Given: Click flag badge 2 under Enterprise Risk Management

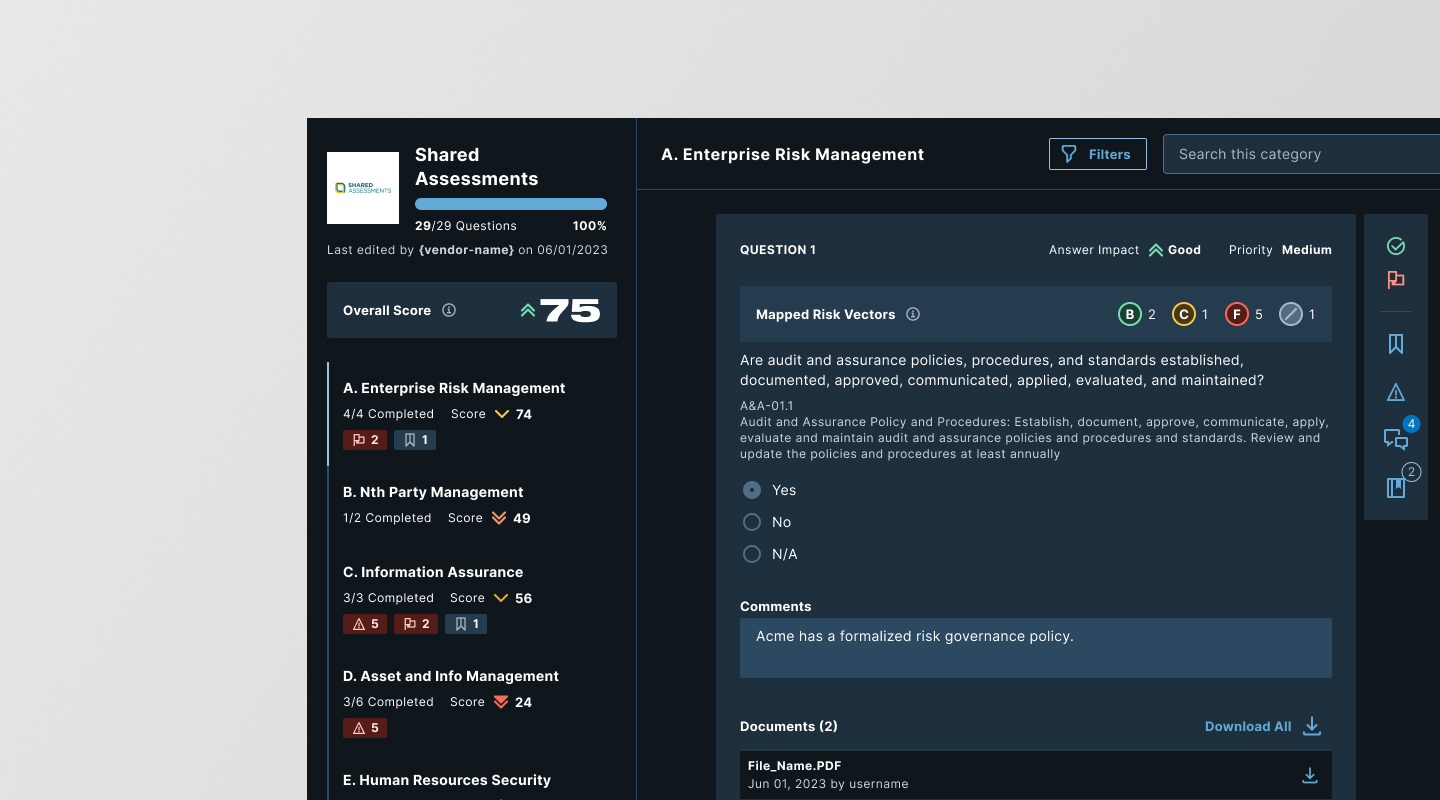Looking at the screenshot, I should [x=365, y=440].
